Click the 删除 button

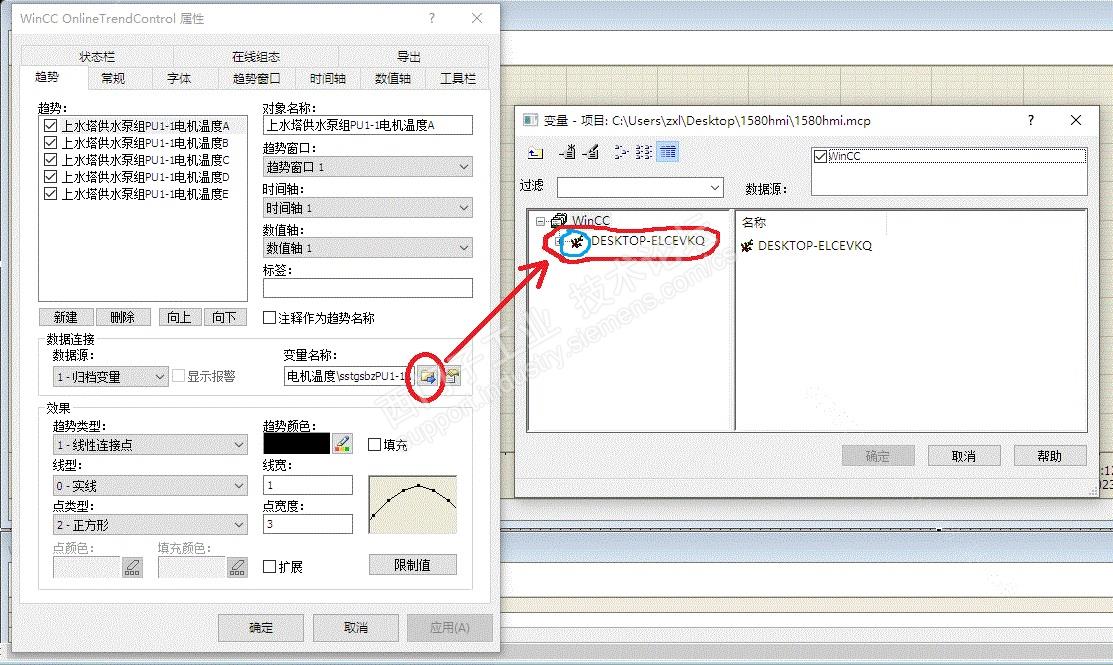coord(123,317)
